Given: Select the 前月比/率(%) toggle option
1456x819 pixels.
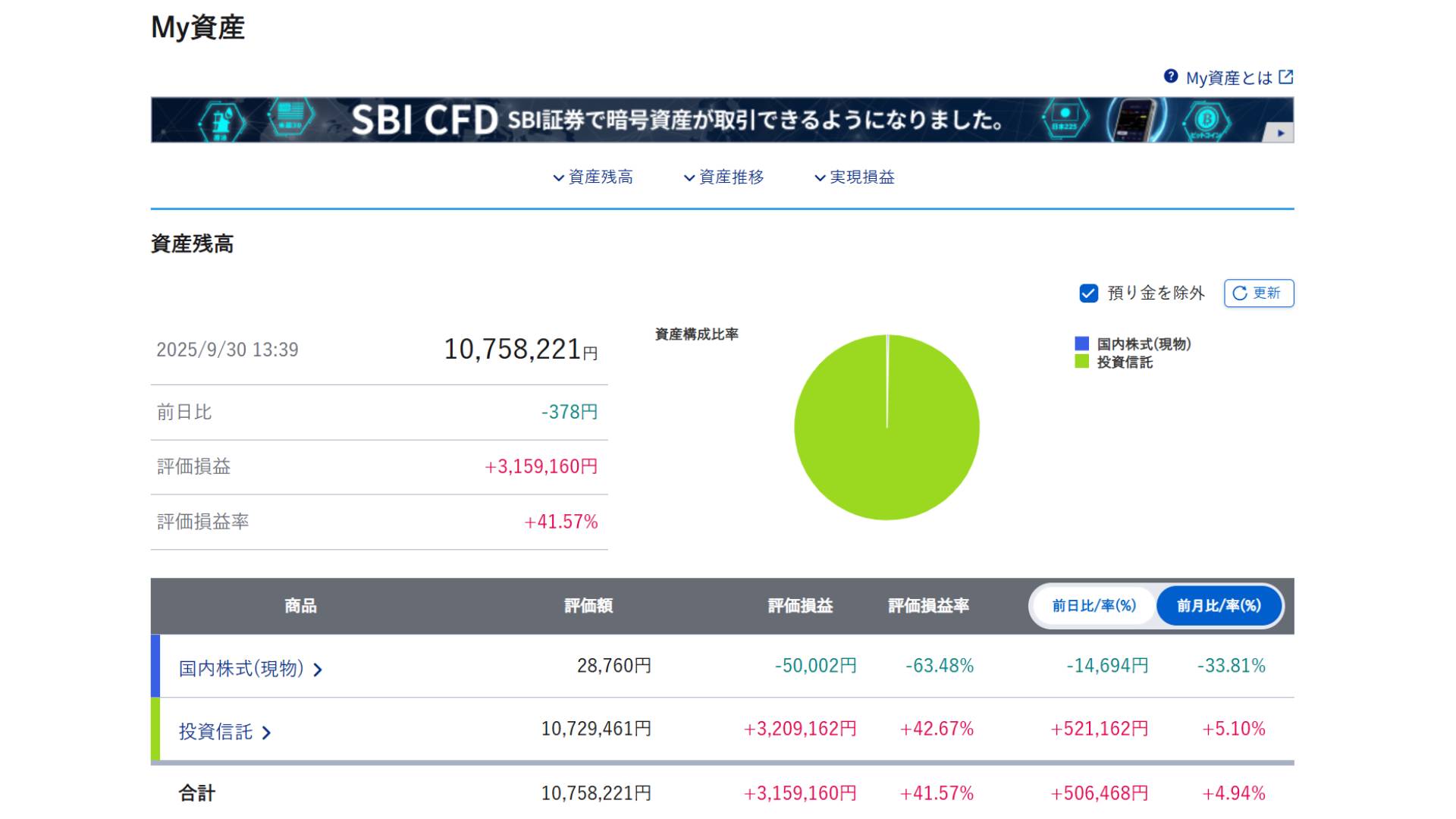Looking at the screenshot, I should pos(1219,606).
